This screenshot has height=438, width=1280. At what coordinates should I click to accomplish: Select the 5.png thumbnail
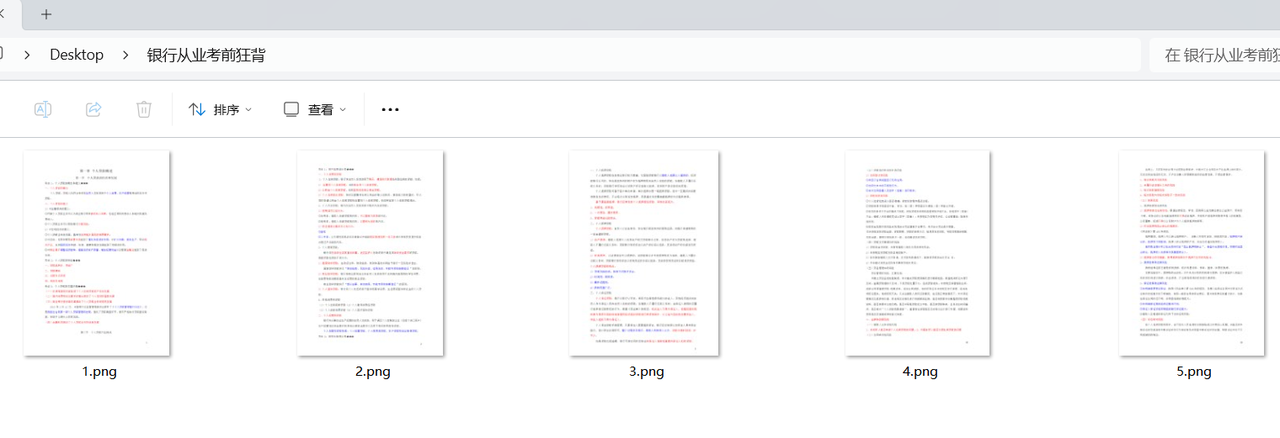(1192, 253)
